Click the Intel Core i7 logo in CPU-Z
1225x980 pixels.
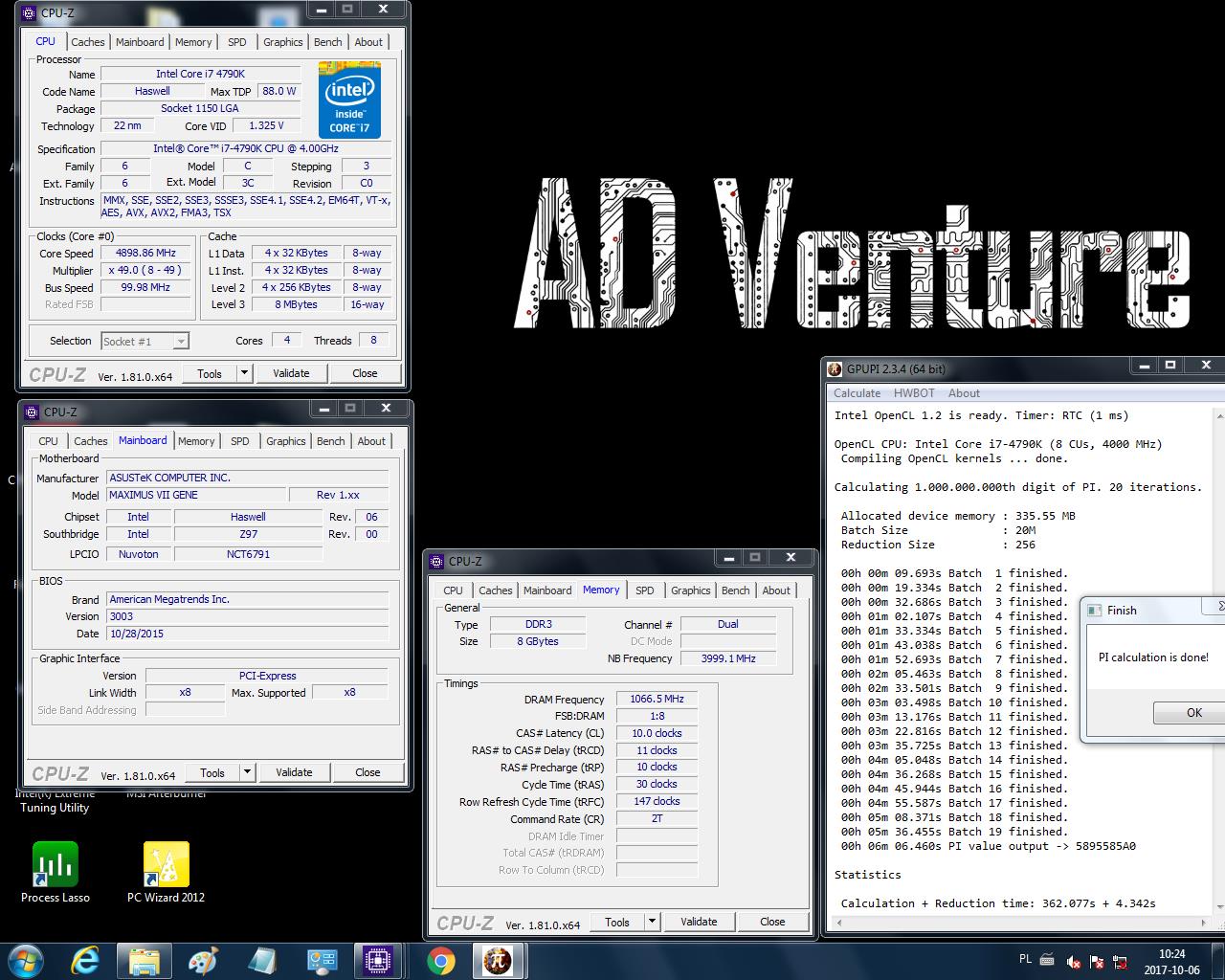pos(349,100)
